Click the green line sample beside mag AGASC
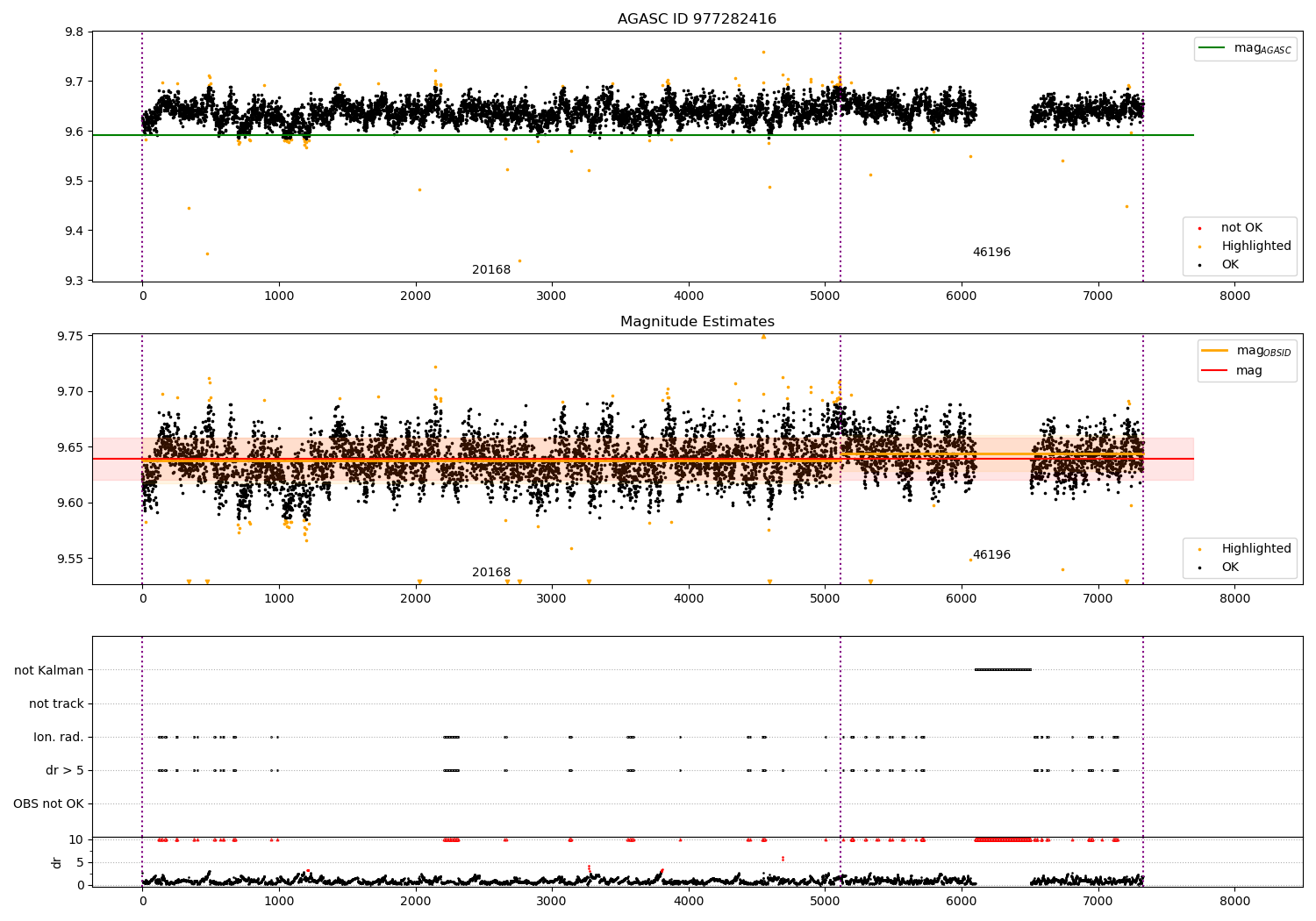This screenshot has height=921, width=1316. pyautogui.click(x=1212, y=48)
